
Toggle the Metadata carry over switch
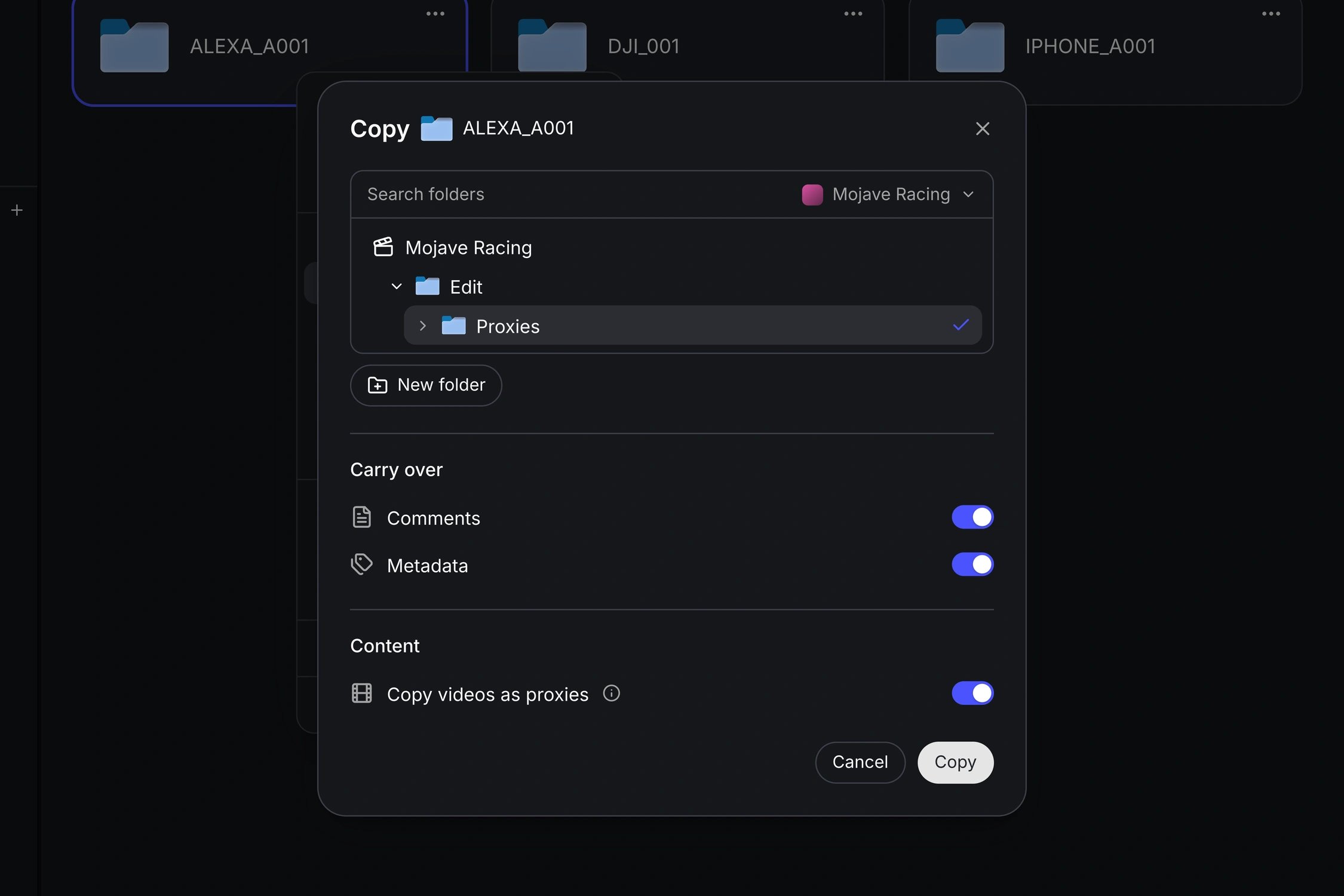click(x=972, y=564)
